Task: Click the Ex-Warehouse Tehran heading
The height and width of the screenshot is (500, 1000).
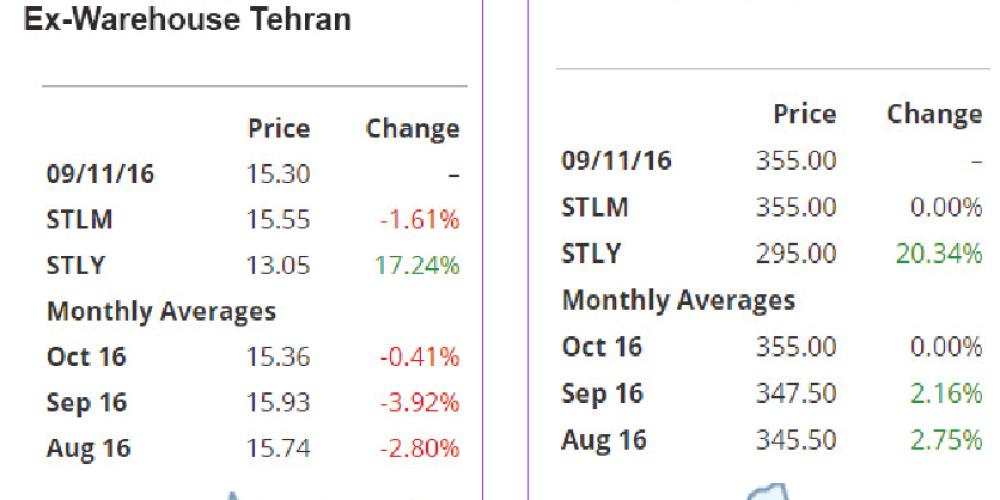Action: coord(186,20)
